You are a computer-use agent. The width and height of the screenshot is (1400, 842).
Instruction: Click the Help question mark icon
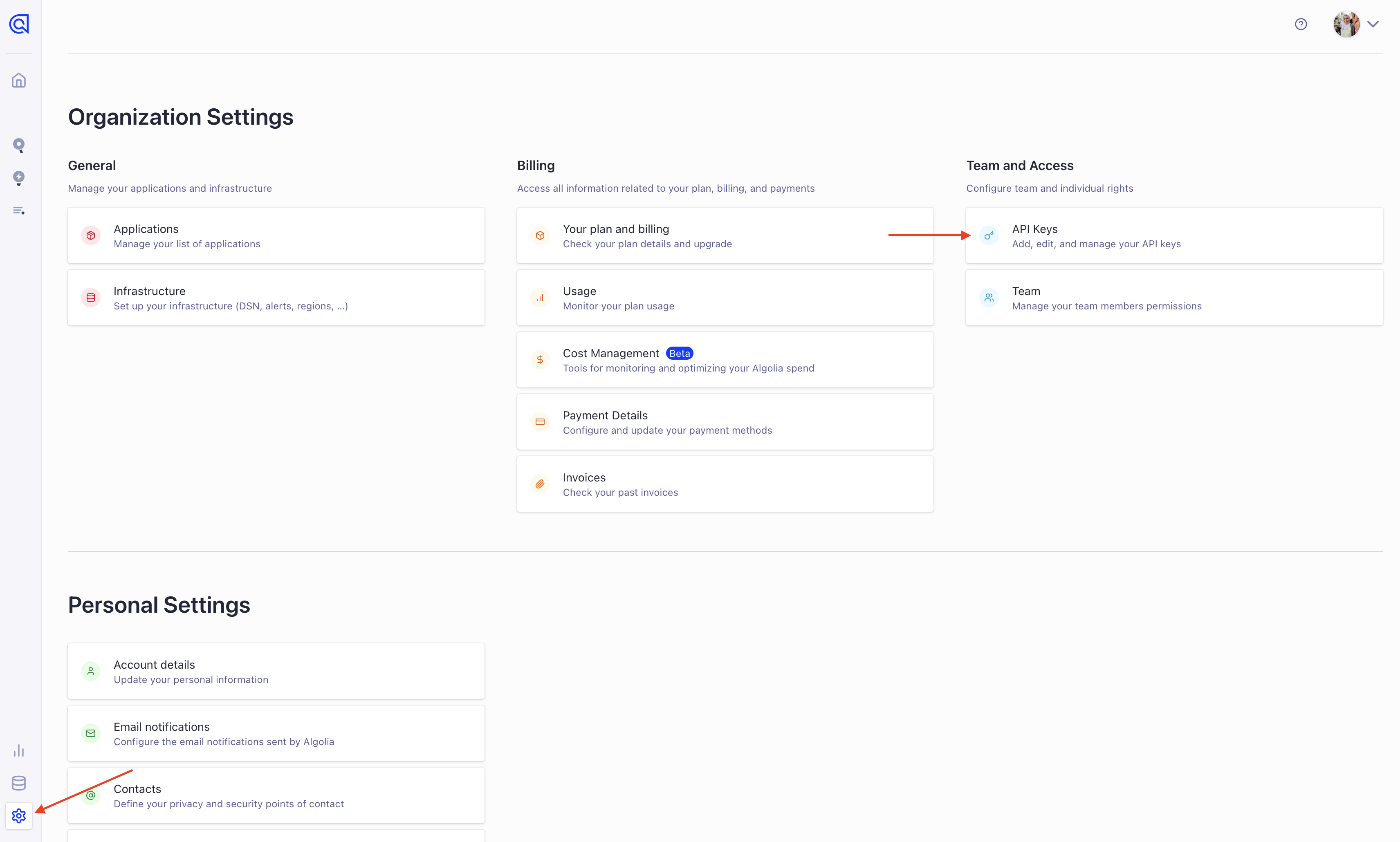coord(1301,24)
